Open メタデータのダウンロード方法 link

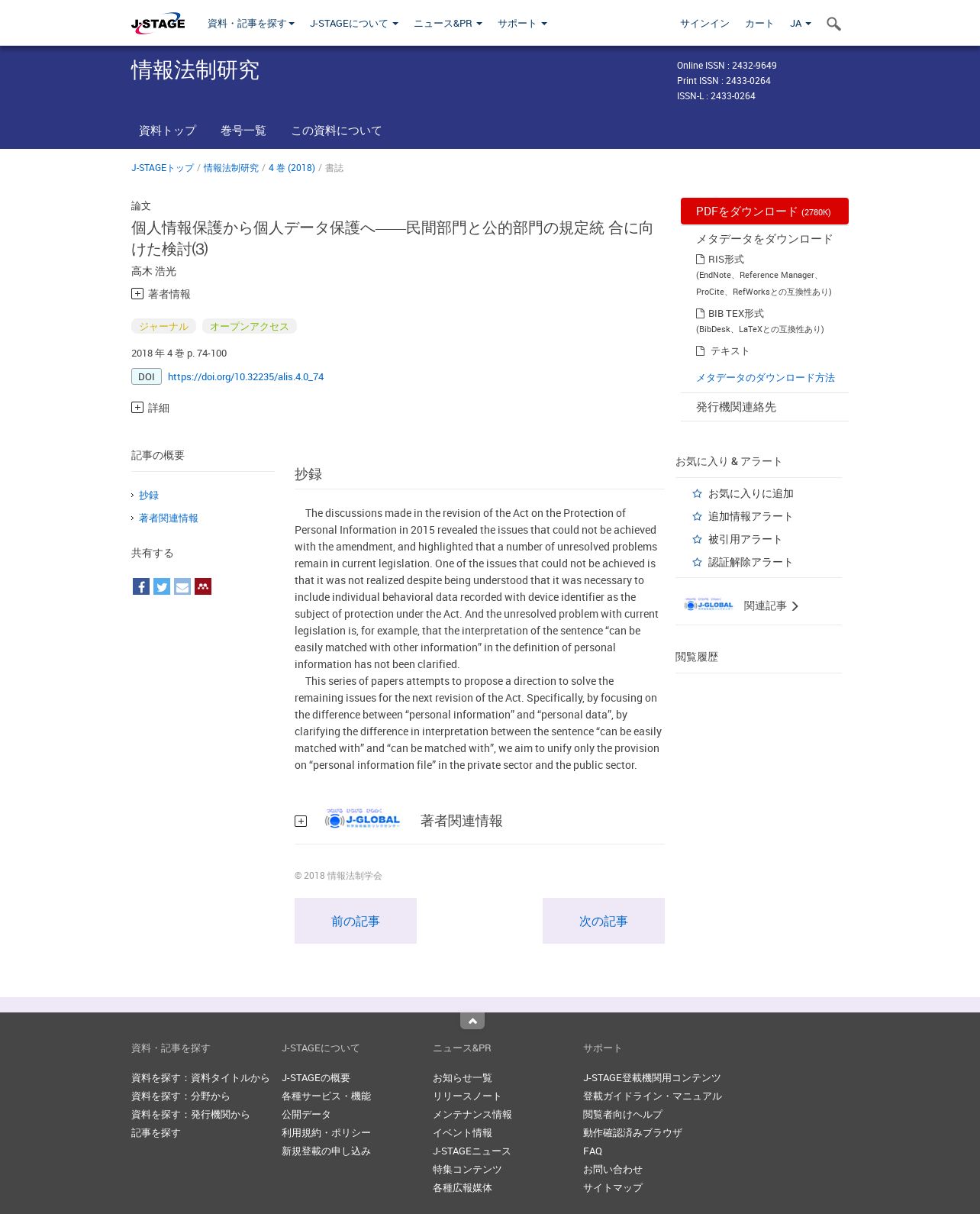point(766,378)
